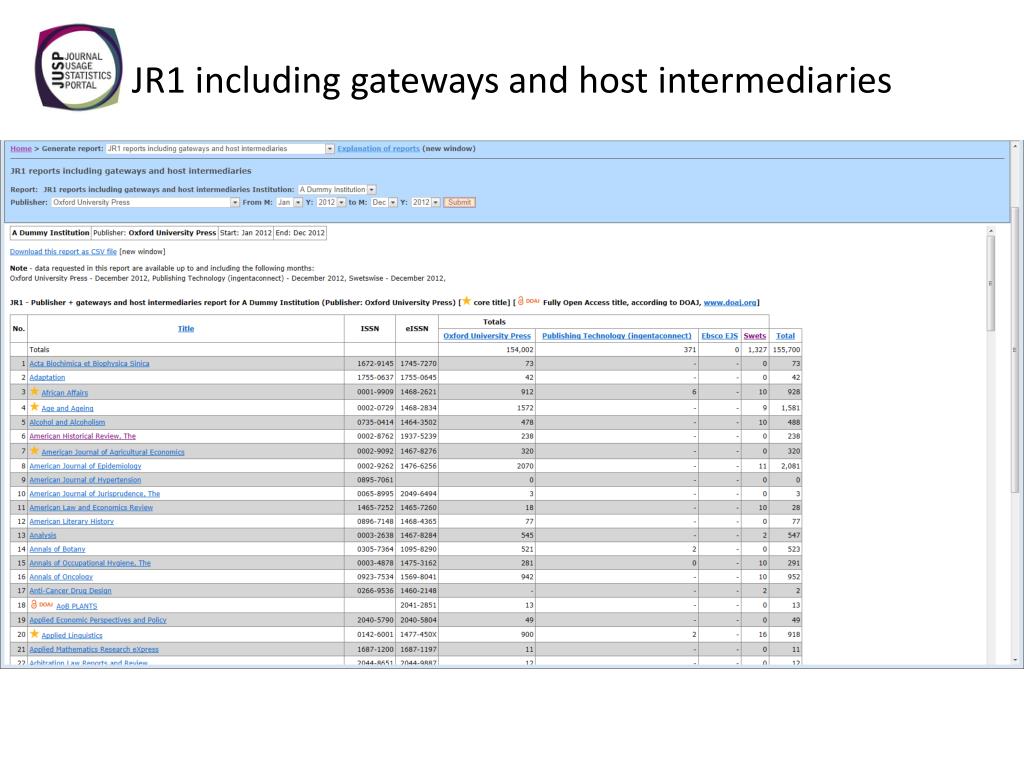Viewport: 1024px width, 768px height.
Task: Change the From month dropdown (Jan)
Action: pos(289,202)
